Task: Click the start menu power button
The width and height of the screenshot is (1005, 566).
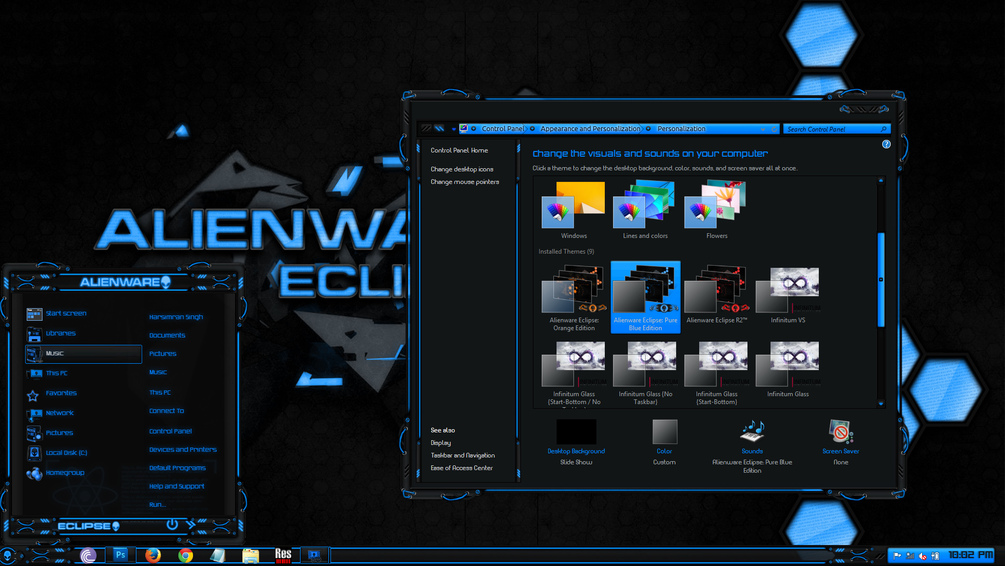Action: coord(172,524)
